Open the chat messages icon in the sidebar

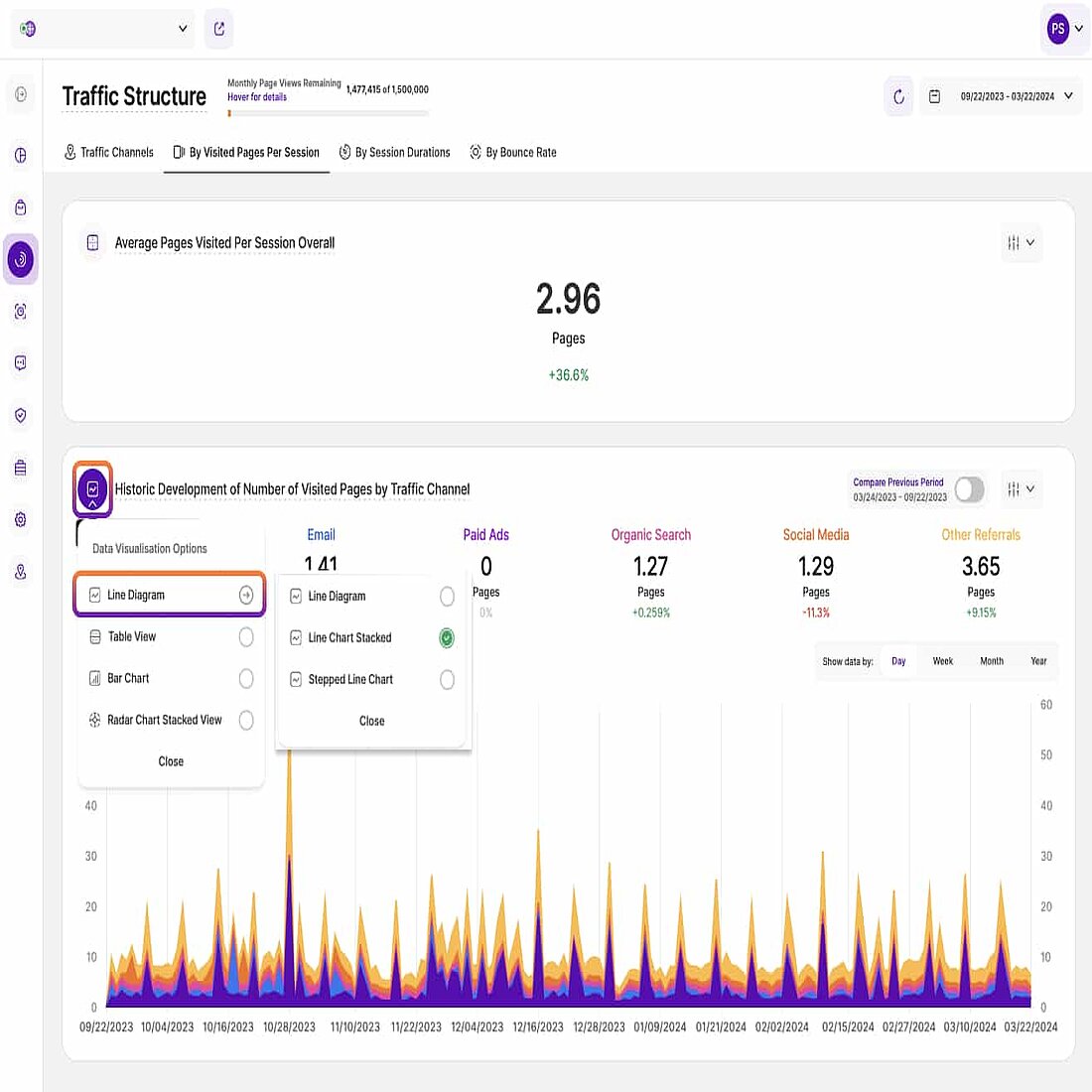(20, 362)
